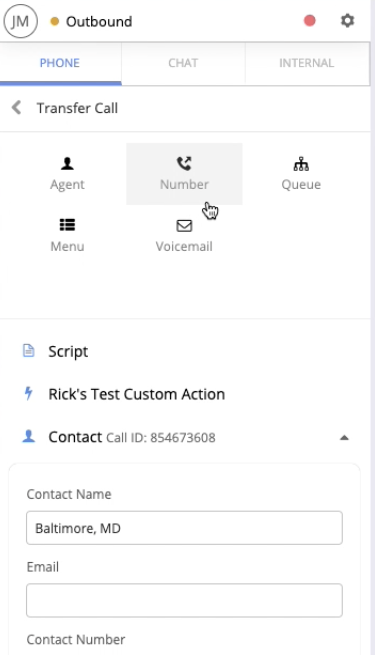The width and height of the screenshot is (375, 655).
Task: Click the Script document icon
Action: coord(28,351)
